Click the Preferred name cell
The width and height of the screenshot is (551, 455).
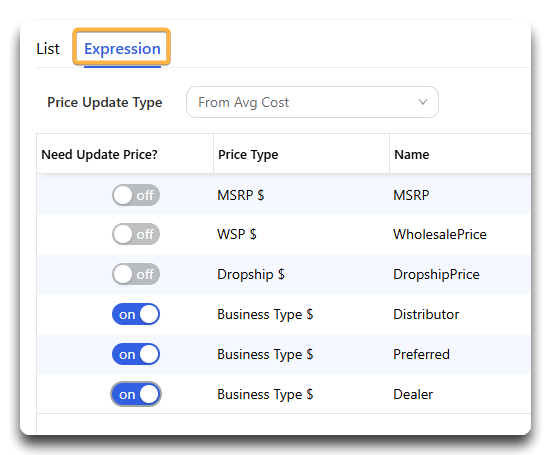click(421, 354)
